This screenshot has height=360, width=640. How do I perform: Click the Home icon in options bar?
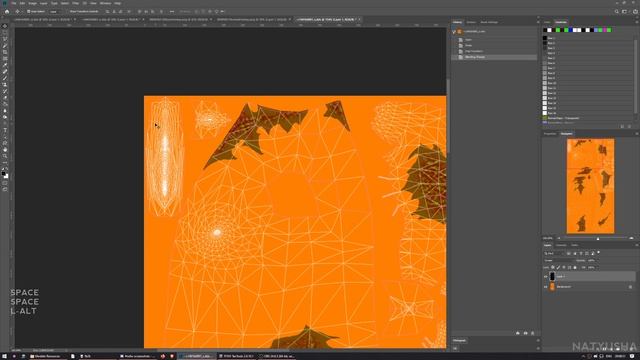click(7, 11)
